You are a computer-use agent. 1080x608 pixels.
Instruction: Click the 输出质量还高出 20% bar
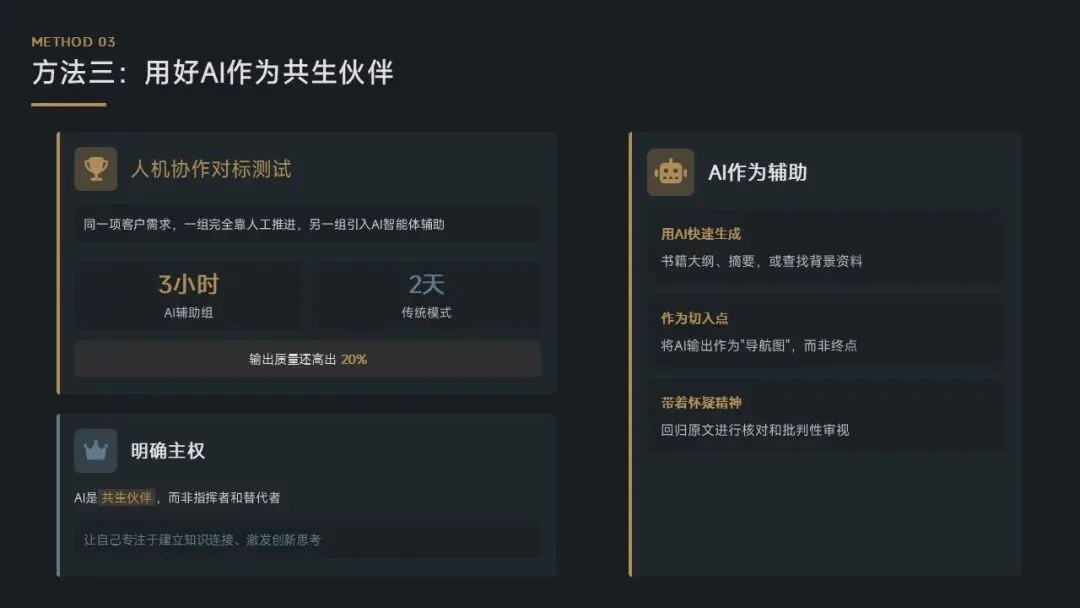[x=307, y=359]
